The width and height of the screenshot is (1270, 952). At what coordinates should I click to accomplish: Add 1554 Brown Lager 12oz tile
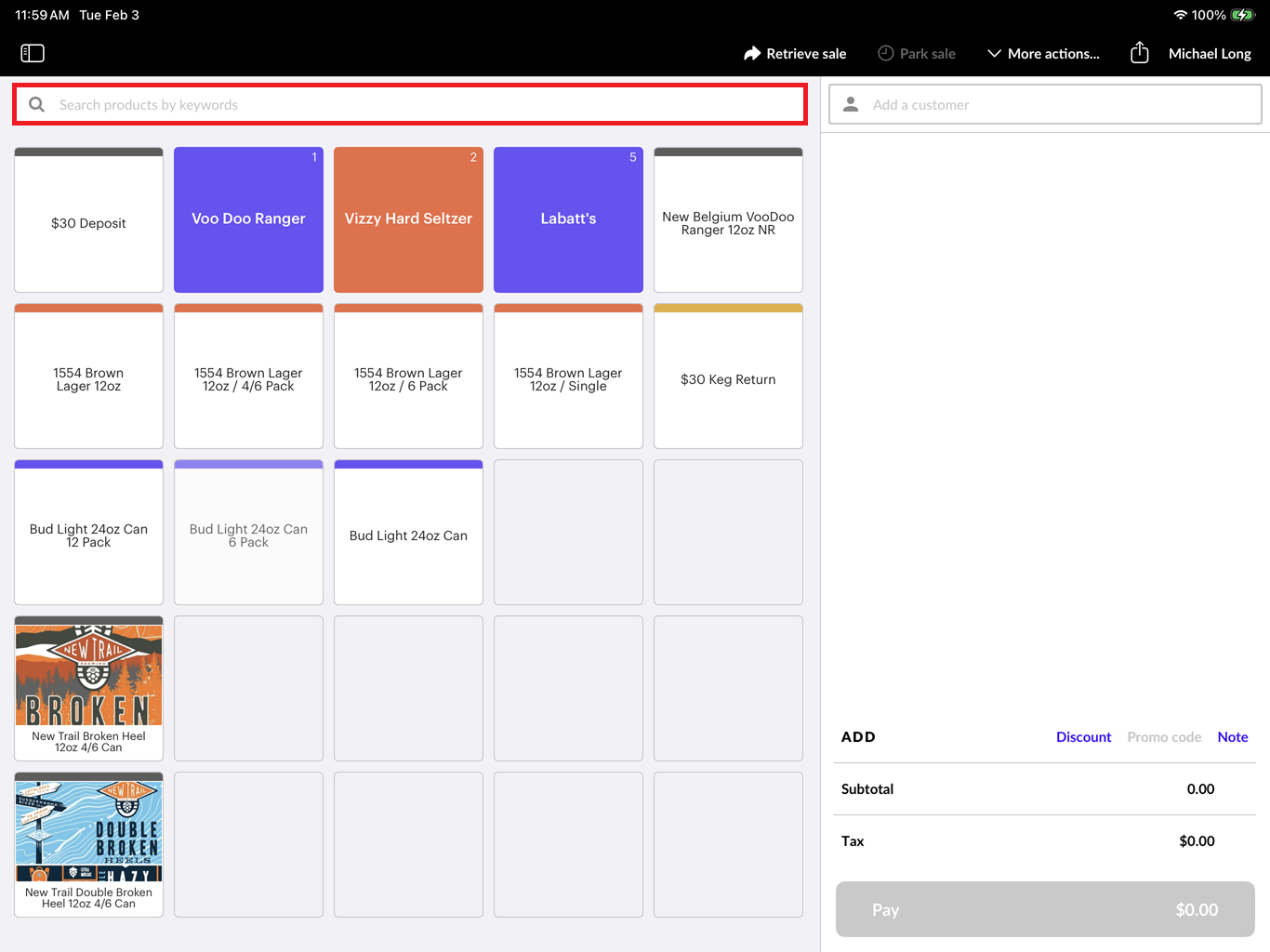89,377
